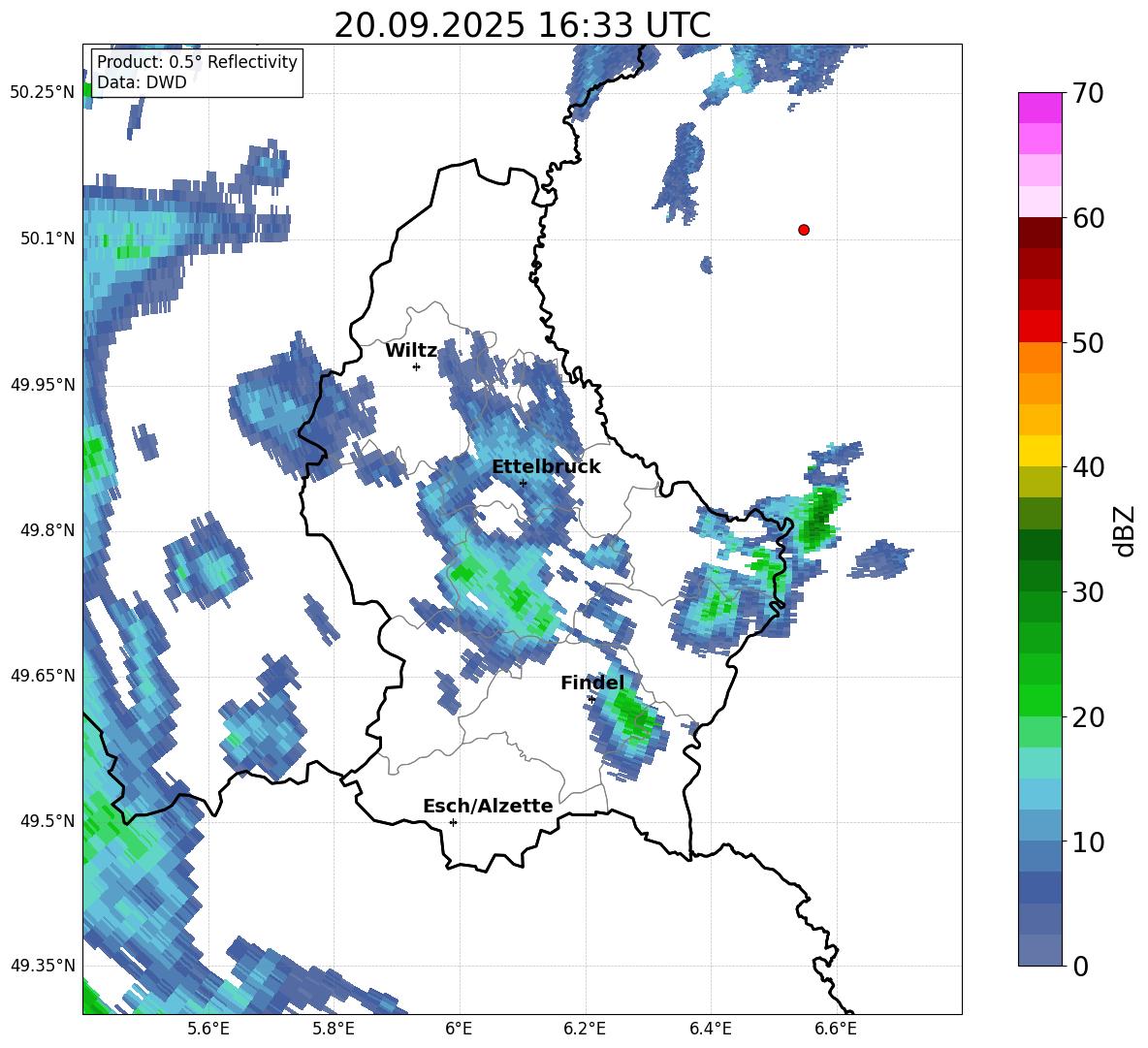Viewport: 1148px width, 1048px height.
Task: Click the Ettelbruck city label
Action: tap(546, 467)
